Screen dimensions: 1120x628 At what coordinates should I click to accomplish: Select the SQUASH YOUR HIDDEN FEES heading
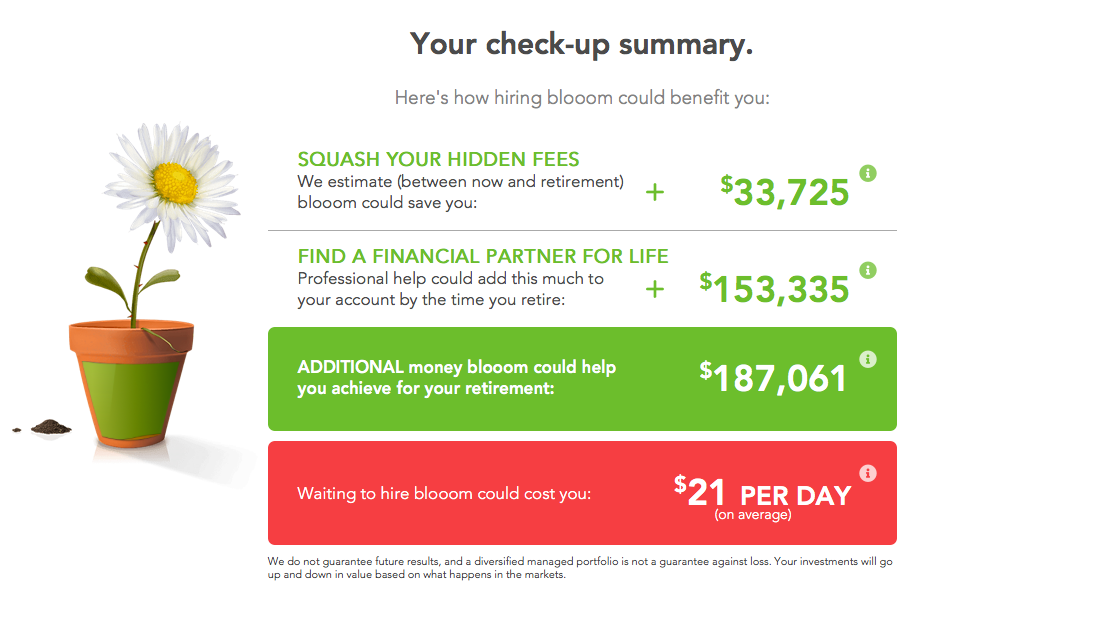coord(438,159)
